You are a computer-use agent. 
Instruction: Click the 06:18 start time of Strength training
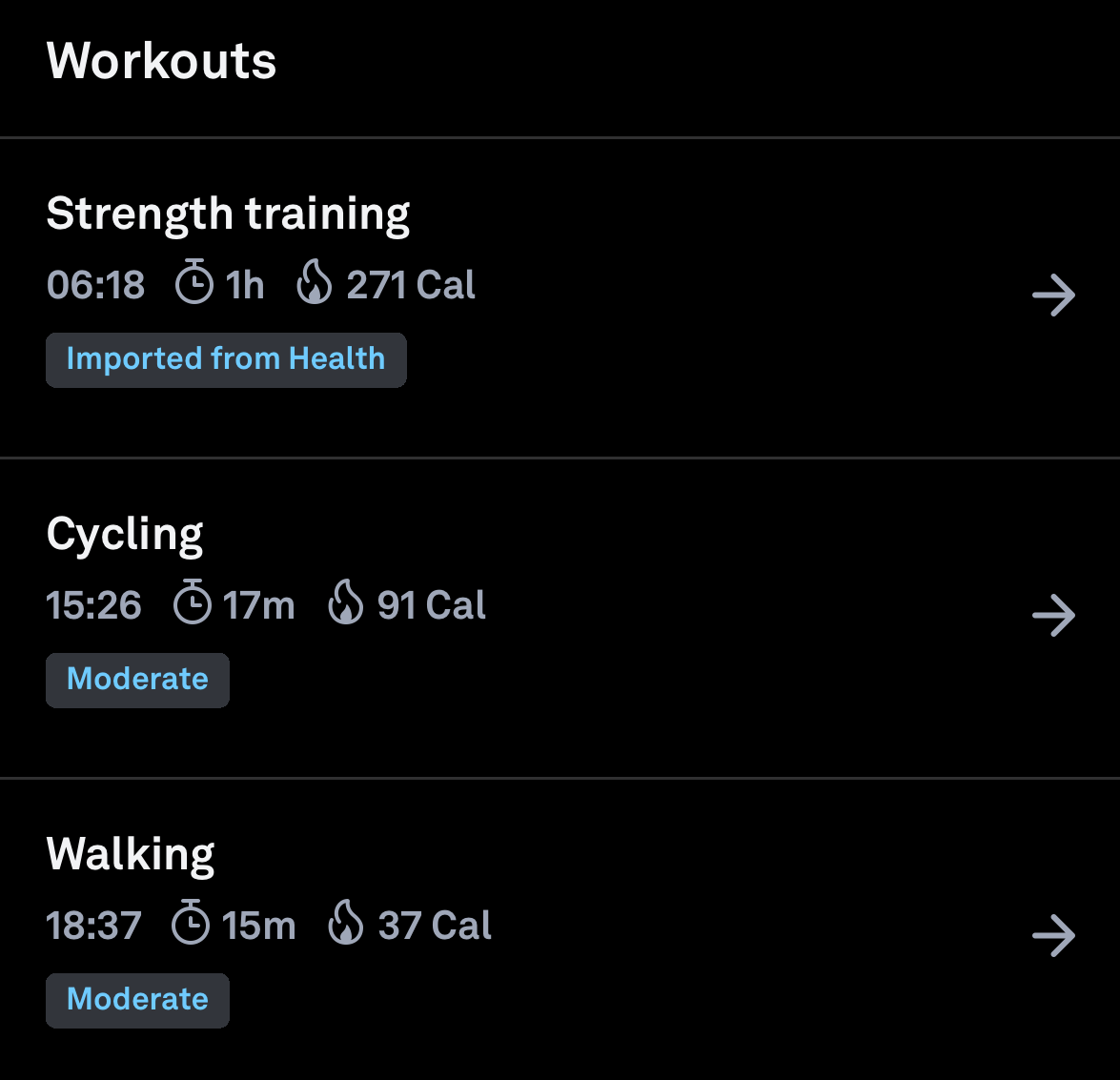95,283
